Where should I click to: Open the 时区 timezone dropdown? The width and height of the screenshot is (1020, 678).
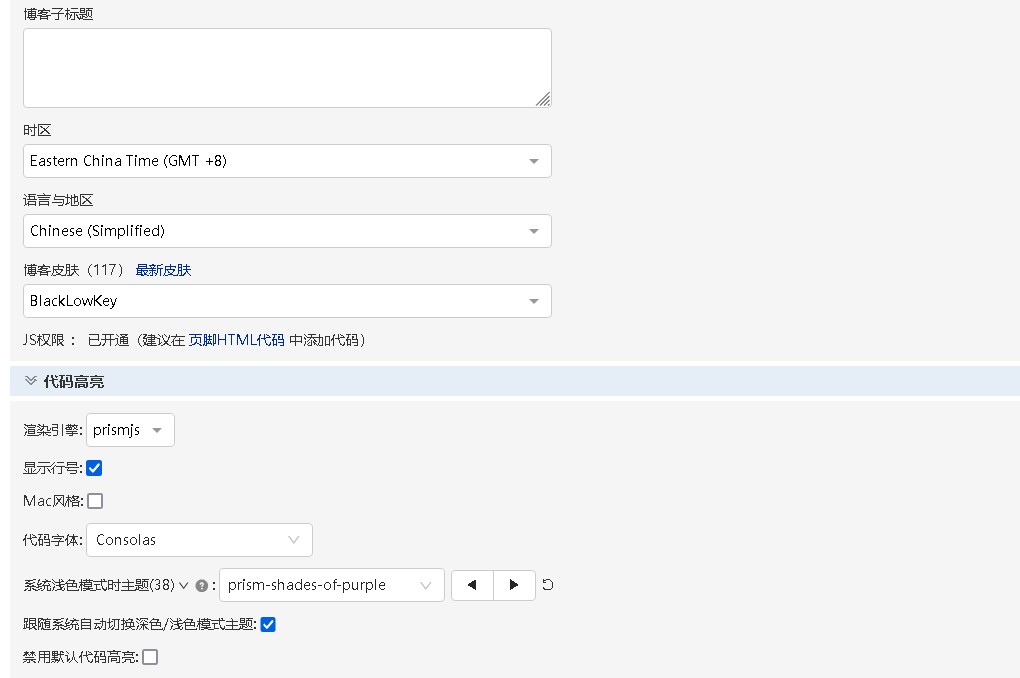coord(287,161)
